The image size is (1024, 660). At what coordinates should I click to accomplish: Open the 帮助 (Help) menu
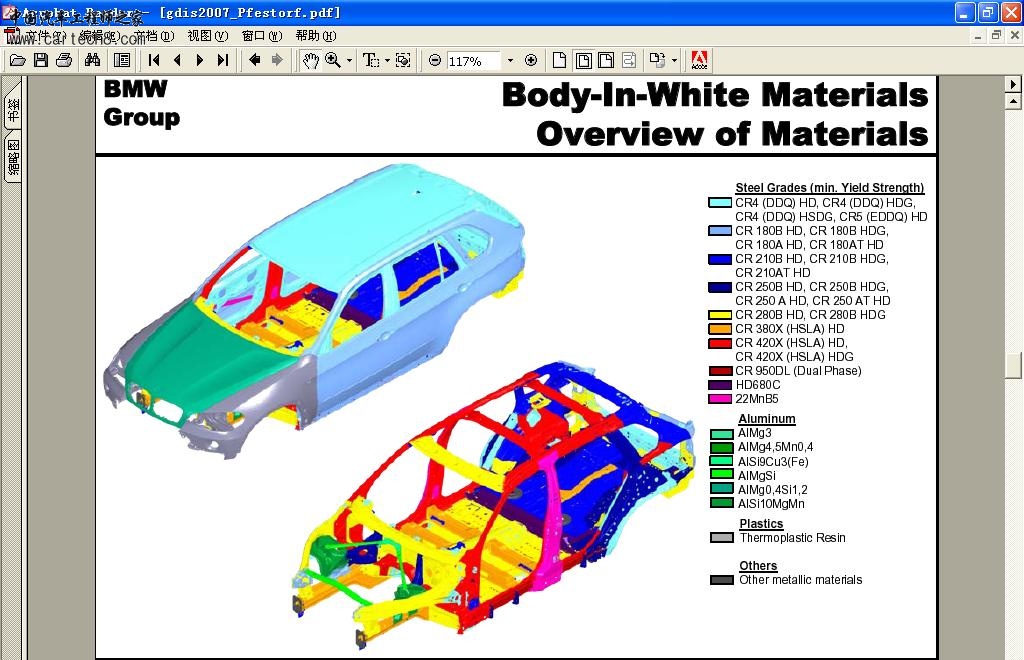click(x=316, y=36)
